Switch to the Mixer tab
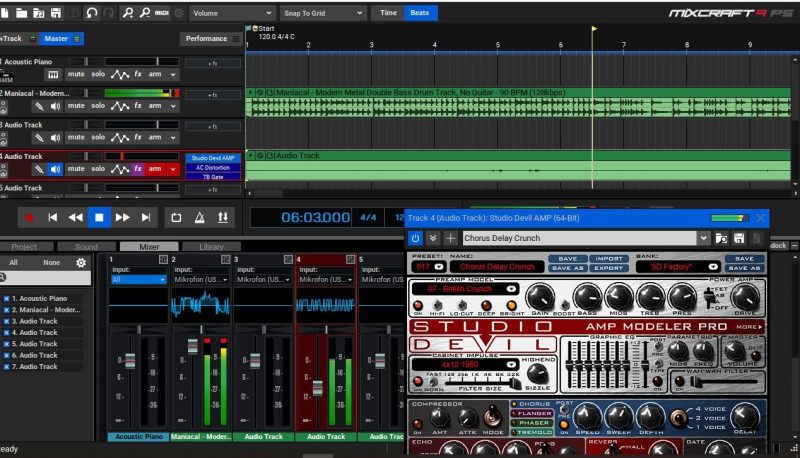The image size is (800, 458). coord(149,247)
